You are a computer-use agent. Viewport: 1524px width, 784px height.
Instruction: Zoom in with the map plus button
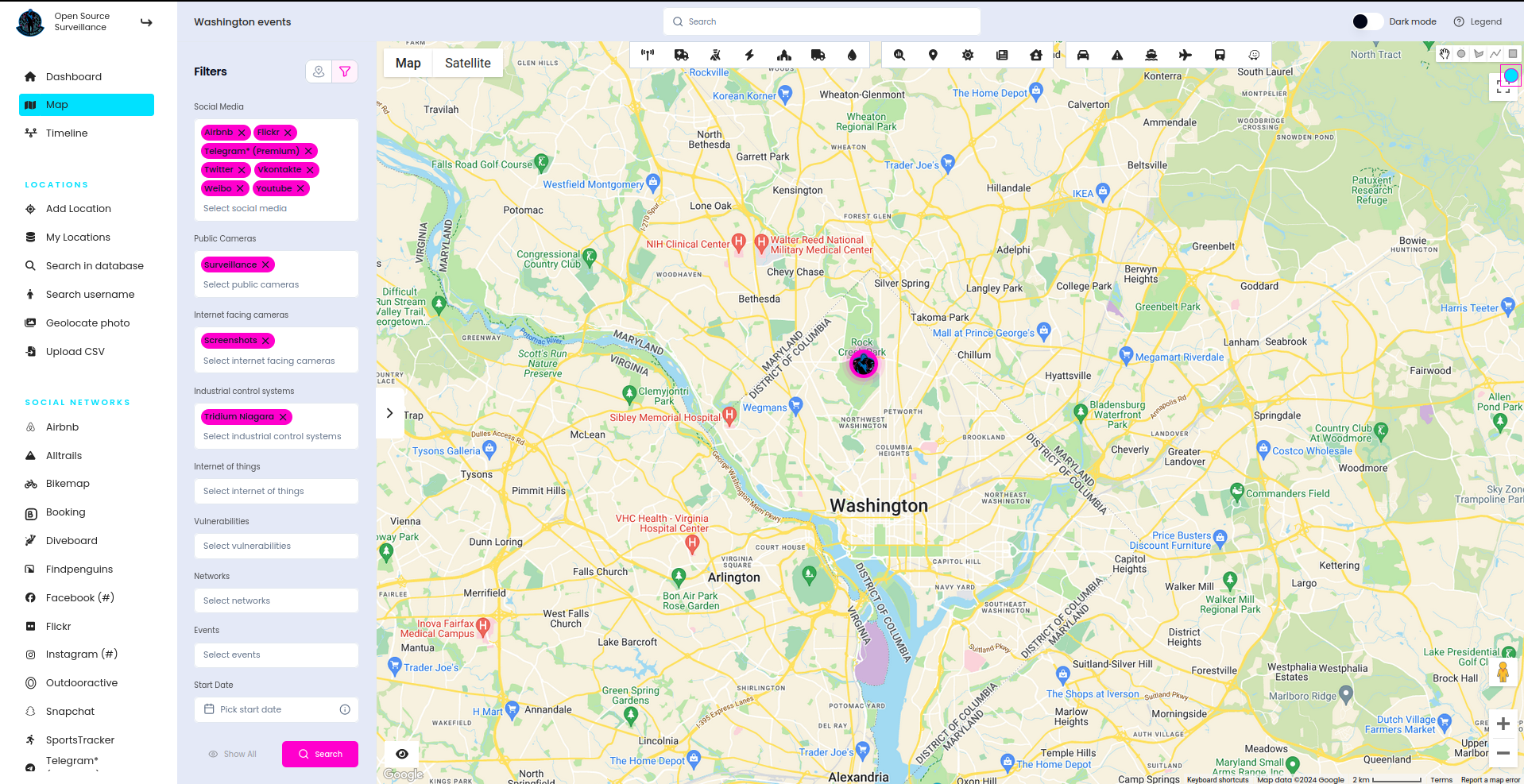pos(1503,724)
